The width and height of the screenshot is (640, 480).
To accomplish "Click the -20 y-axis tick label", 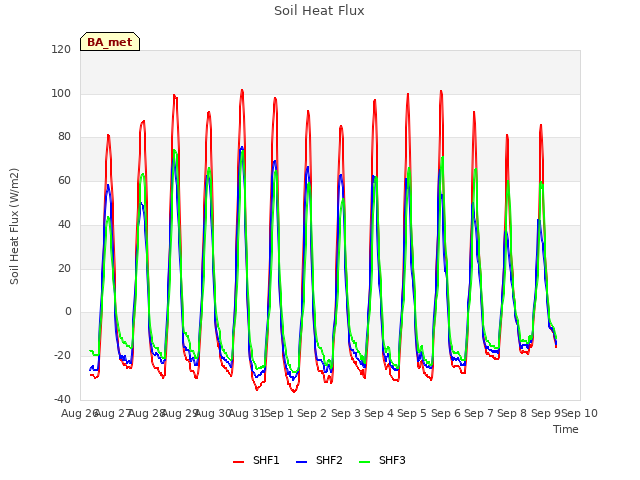I will pyautogui.click(x=62, y=356).
